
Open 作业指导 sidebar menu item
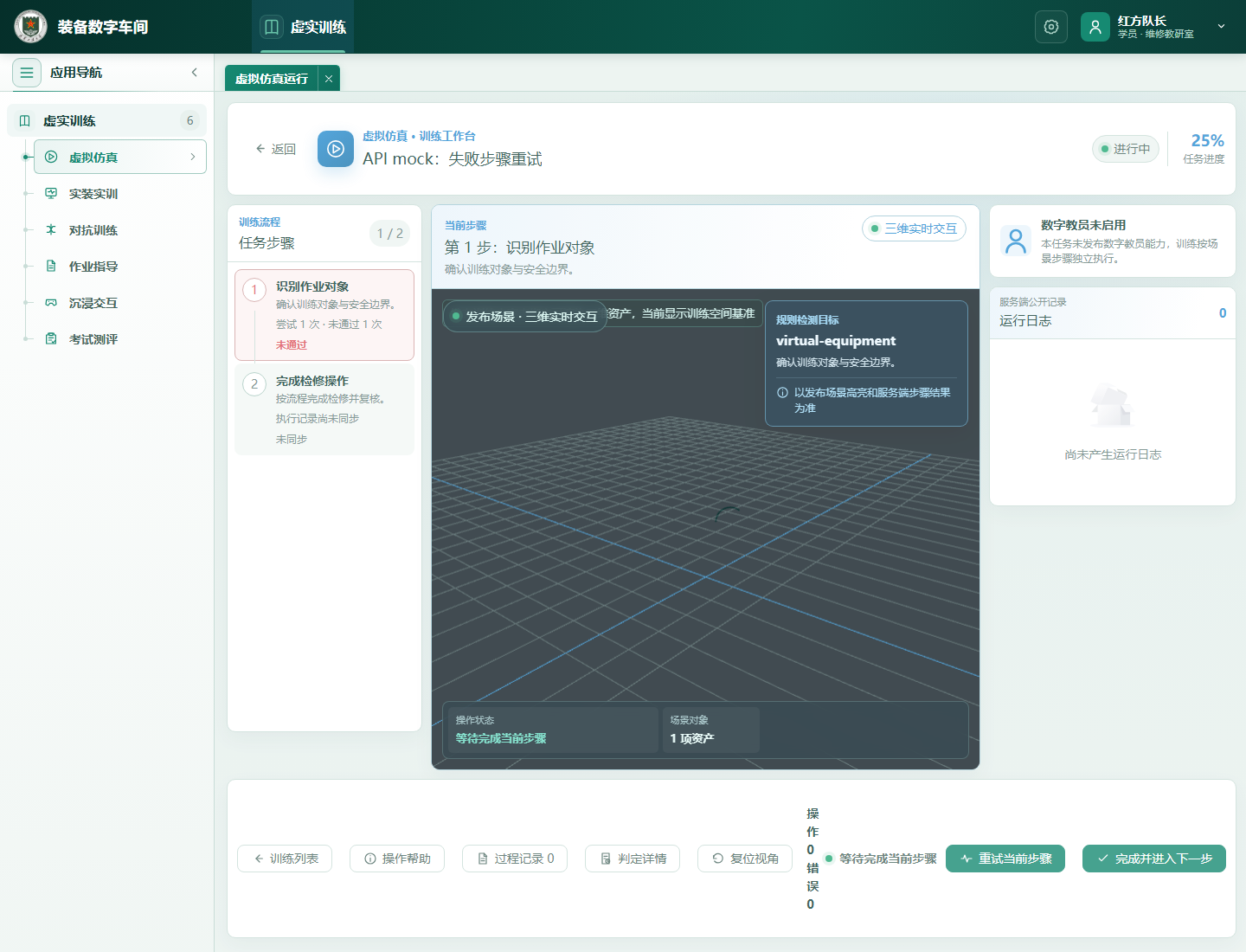(120, 266)
